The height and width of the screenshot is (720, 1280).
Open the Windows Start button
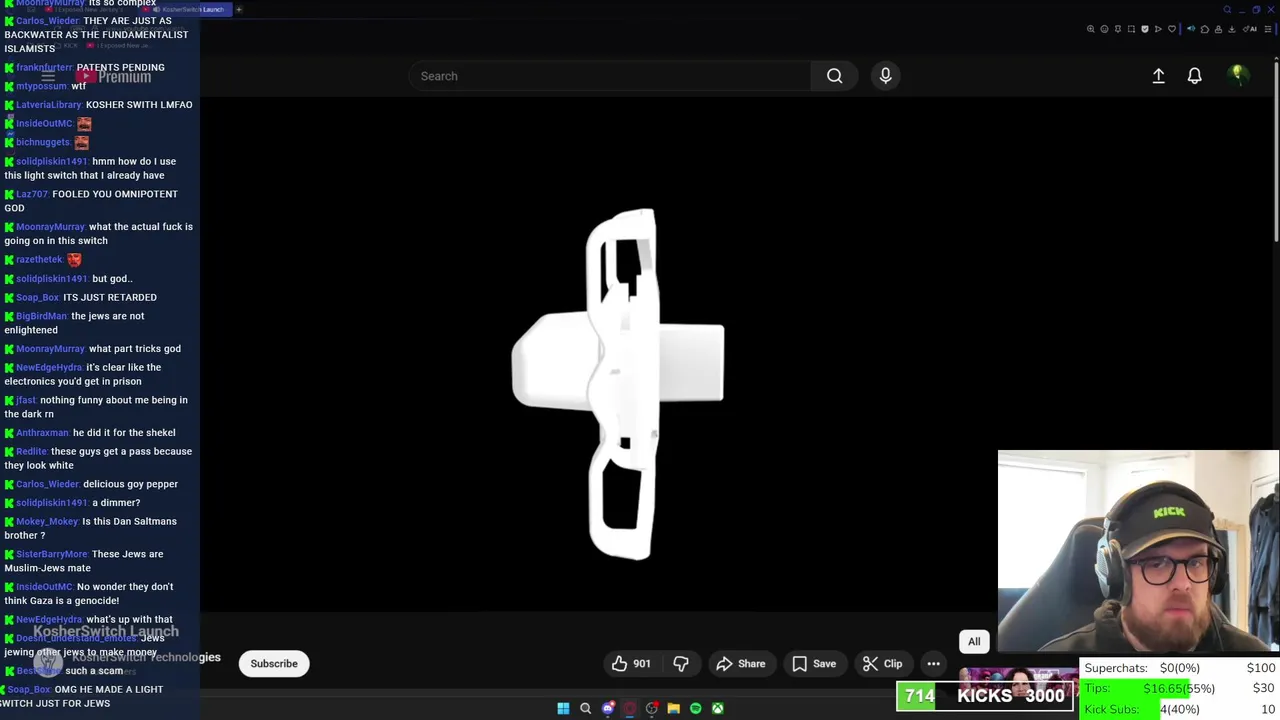[x=563, y=708]
